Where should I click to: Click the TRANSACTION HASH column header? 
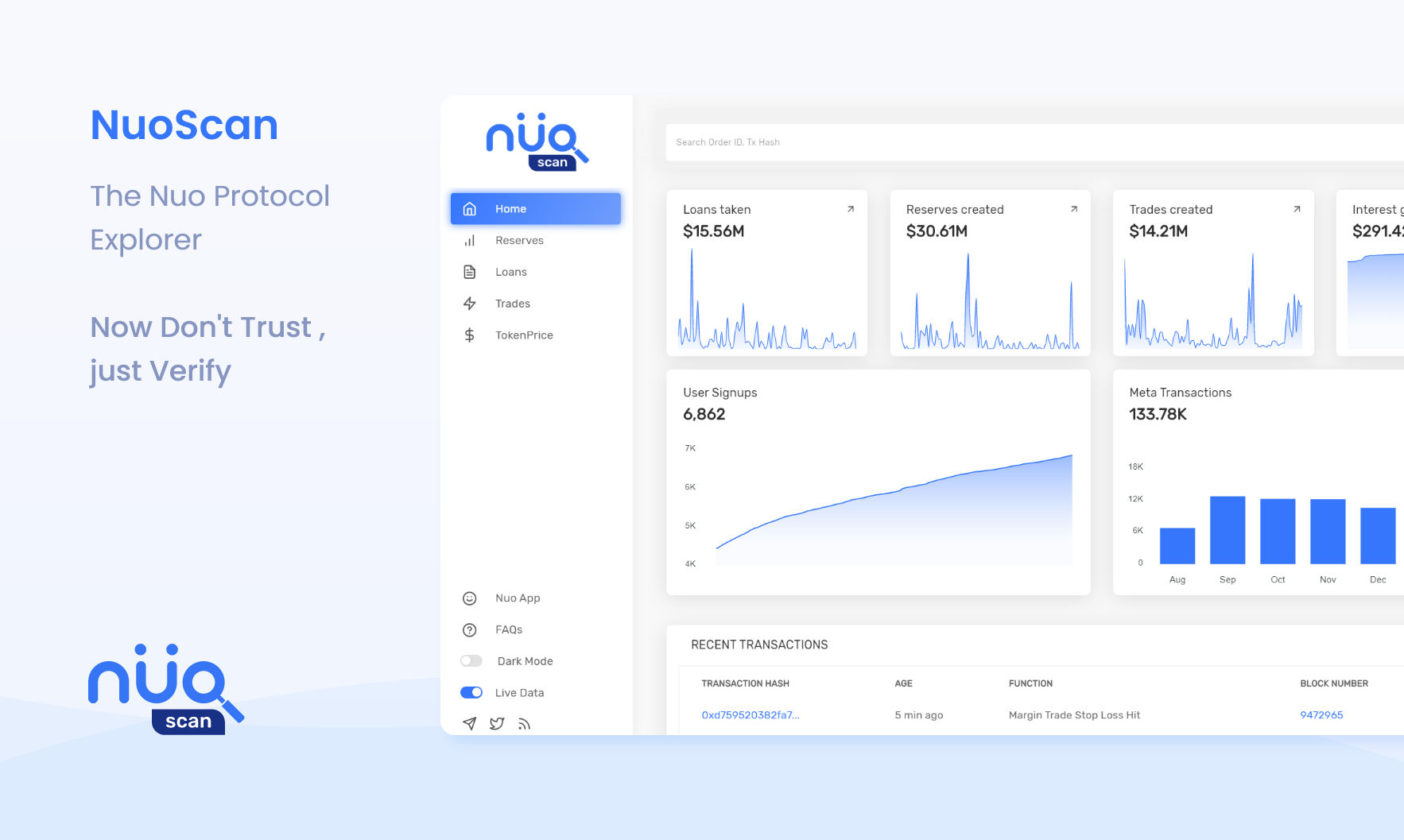[x=745, y=683]
